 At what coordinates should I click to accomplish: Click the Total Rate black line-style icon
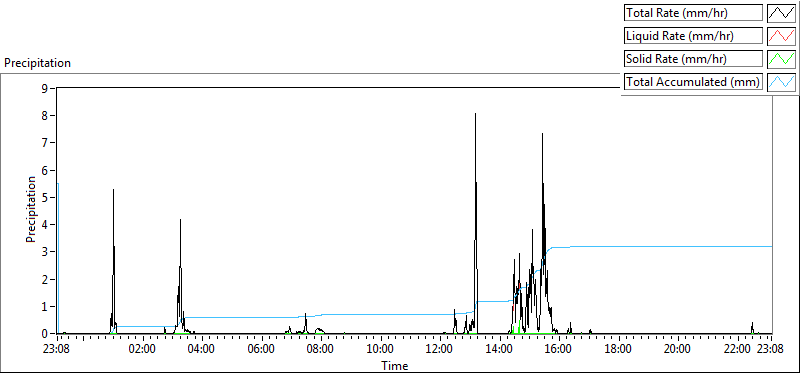[781, 13]
